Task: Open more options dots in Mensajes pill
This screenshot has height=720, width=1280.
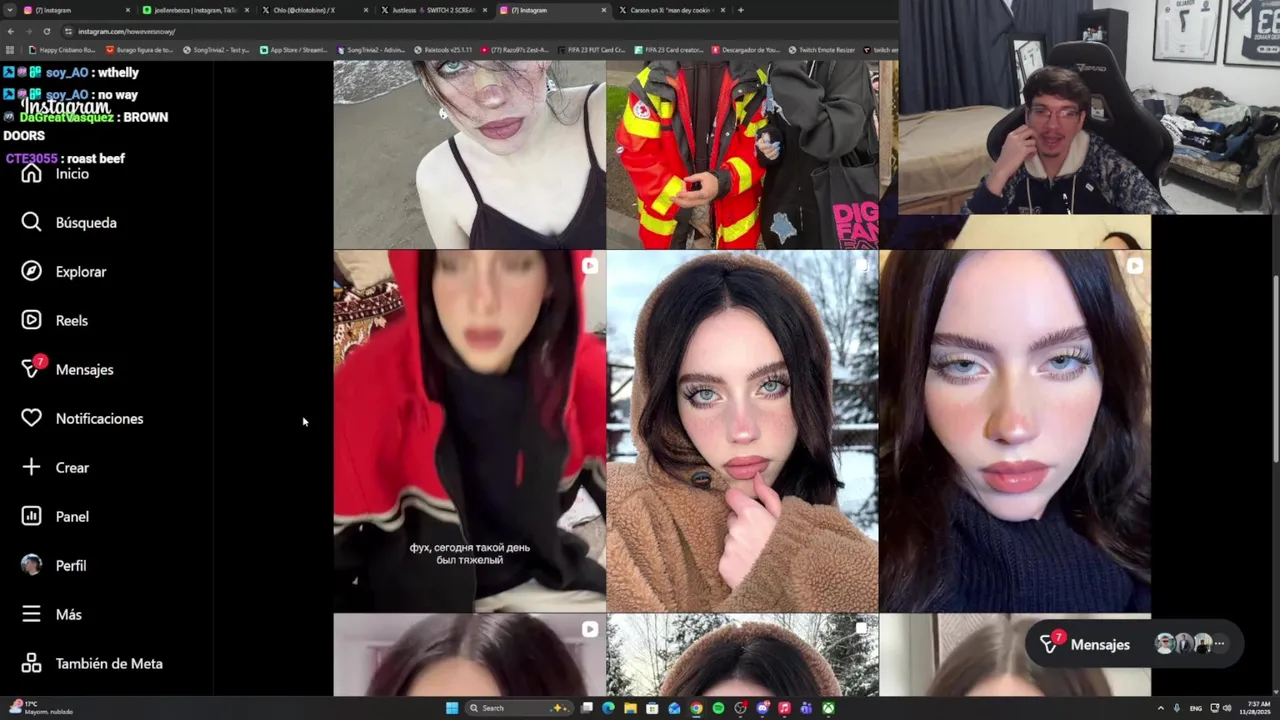Action: click(x=1219, y=644)
